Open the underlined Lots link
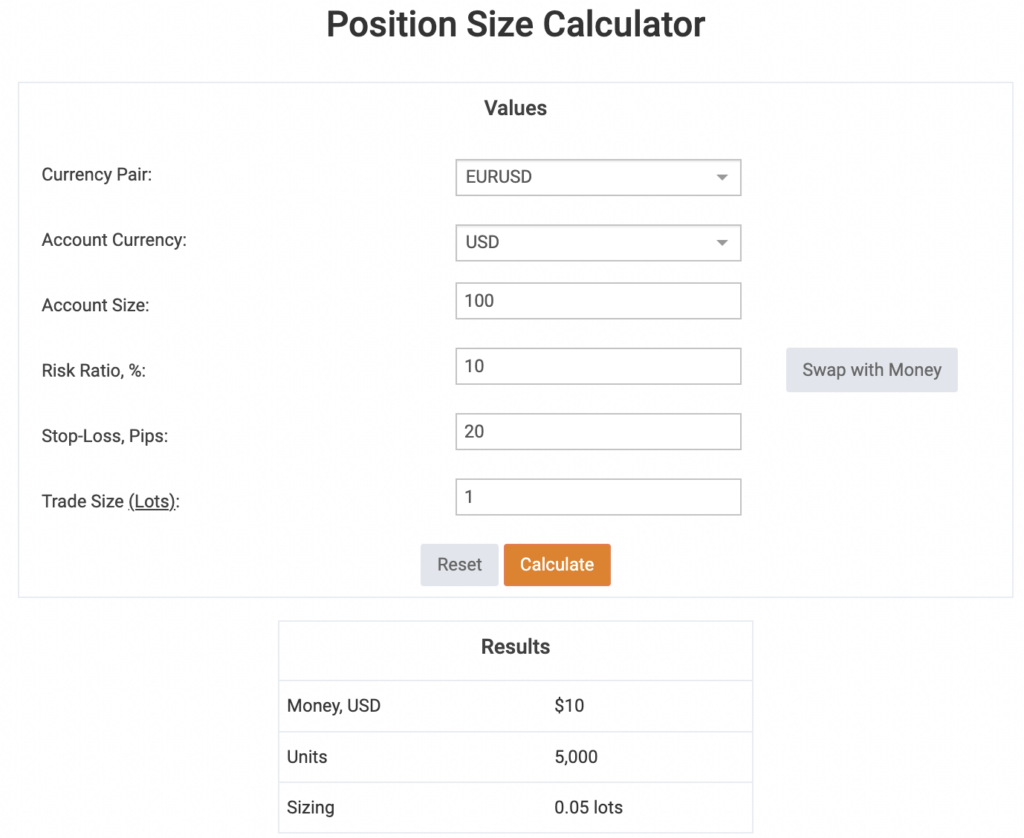The image size is (1024, 838). click(x=152, y=502)
